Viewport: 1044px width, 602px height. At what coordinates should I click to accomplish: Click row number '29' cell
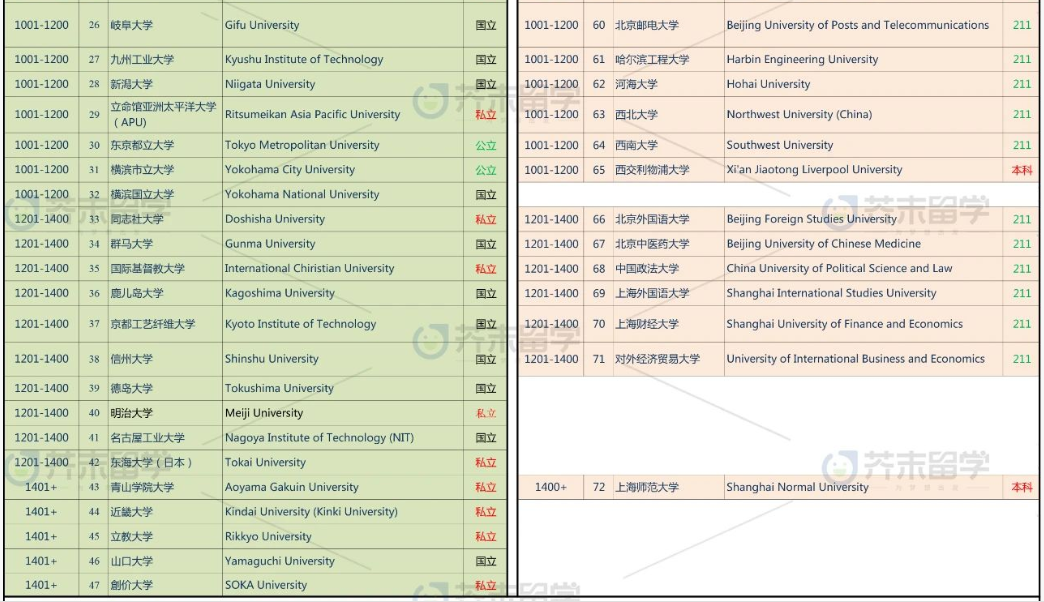[94, 115]
